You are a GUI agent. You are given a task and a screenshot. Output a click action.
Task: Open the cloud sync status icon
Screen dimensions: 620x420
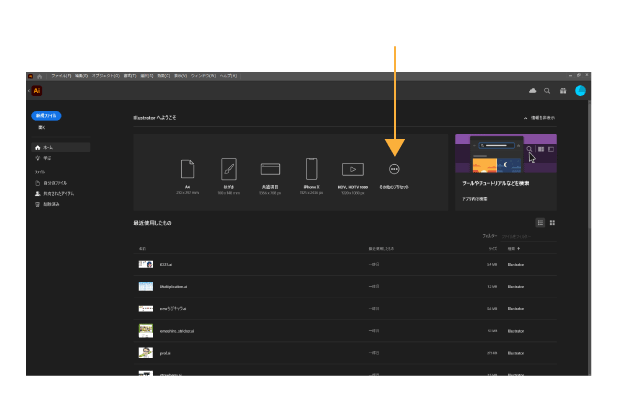tap(532, 90)
